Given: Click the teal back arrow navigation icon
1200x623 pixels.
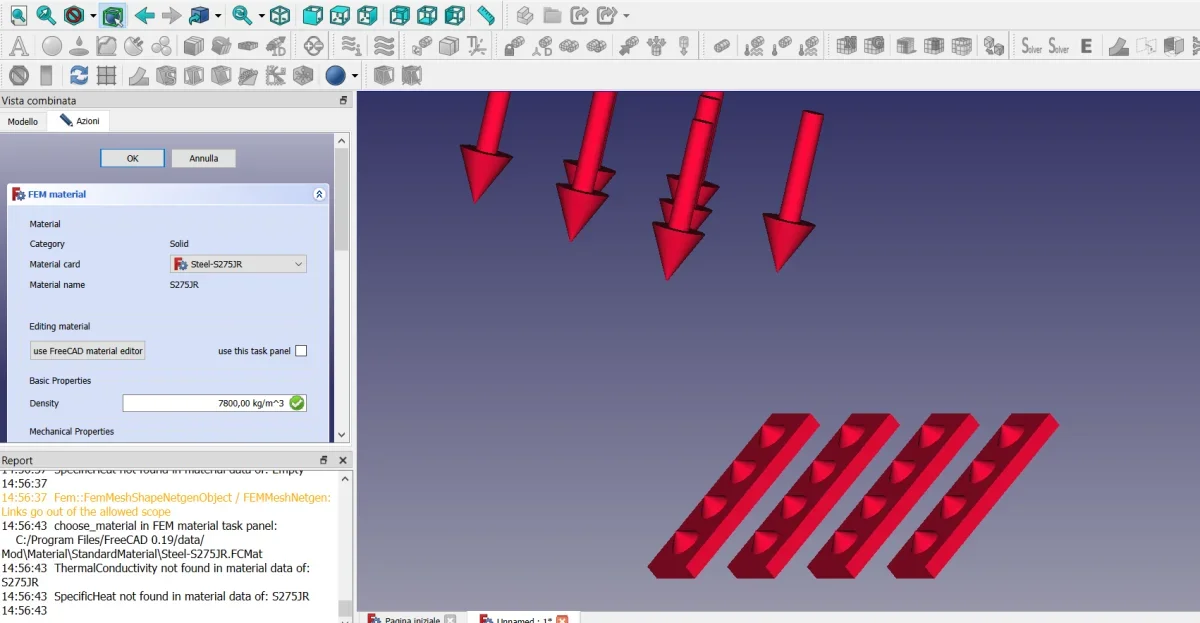Looking at the screenshot, I should (x=145, y=15).
